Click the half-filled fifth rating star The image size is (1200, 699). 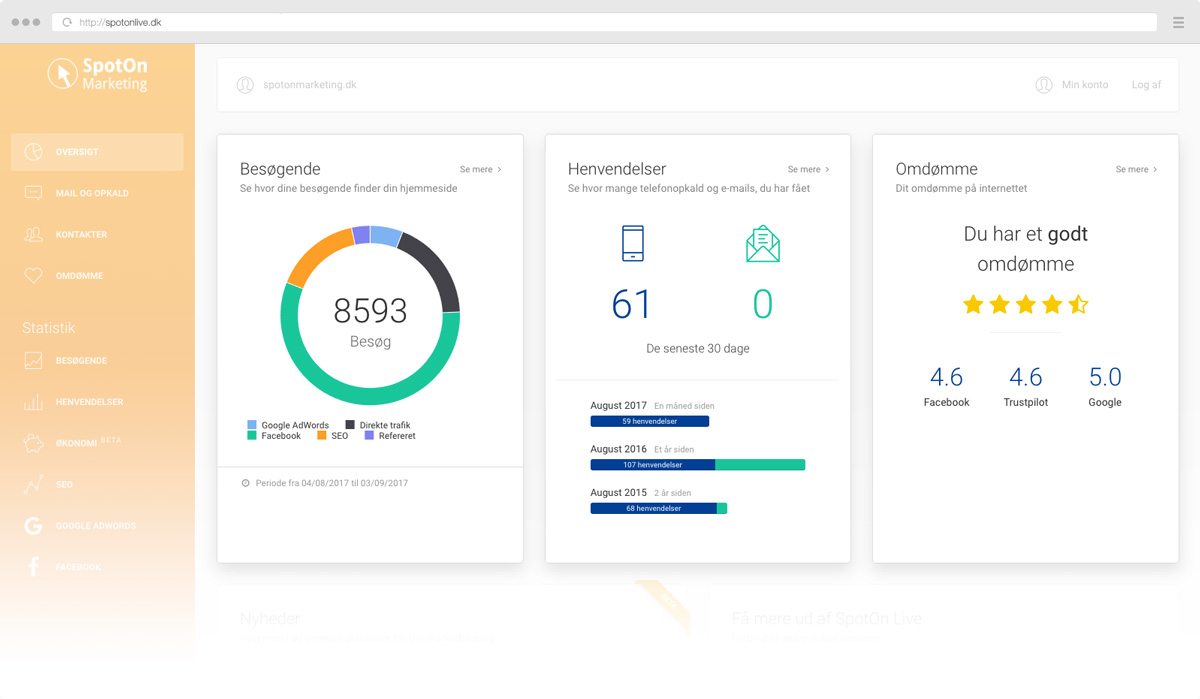(1078, 305)
